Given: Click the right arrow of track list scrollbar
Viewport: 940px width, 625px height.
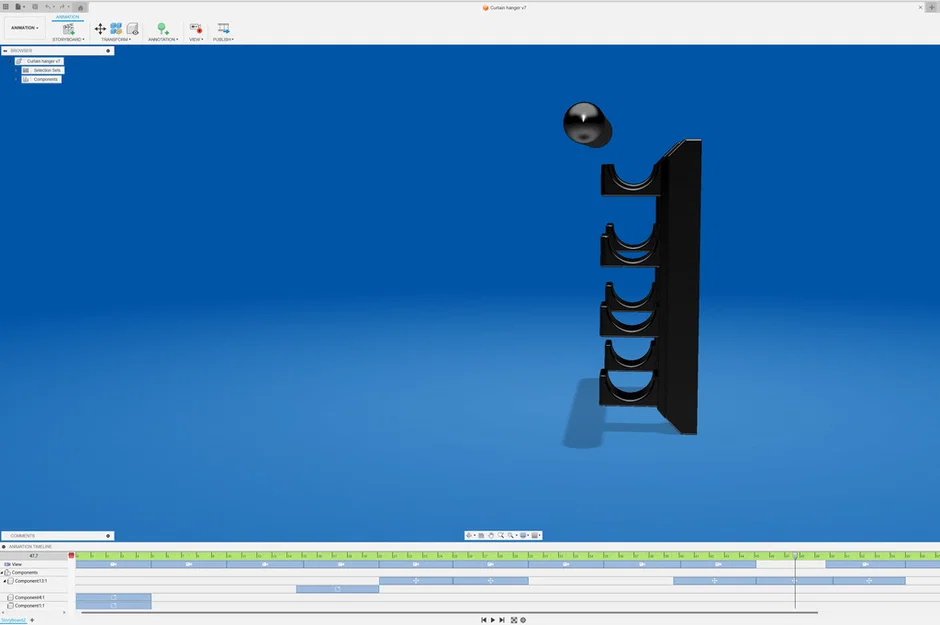Looking at the screenshot, I should pyautogui.click(x=64, y=612).
